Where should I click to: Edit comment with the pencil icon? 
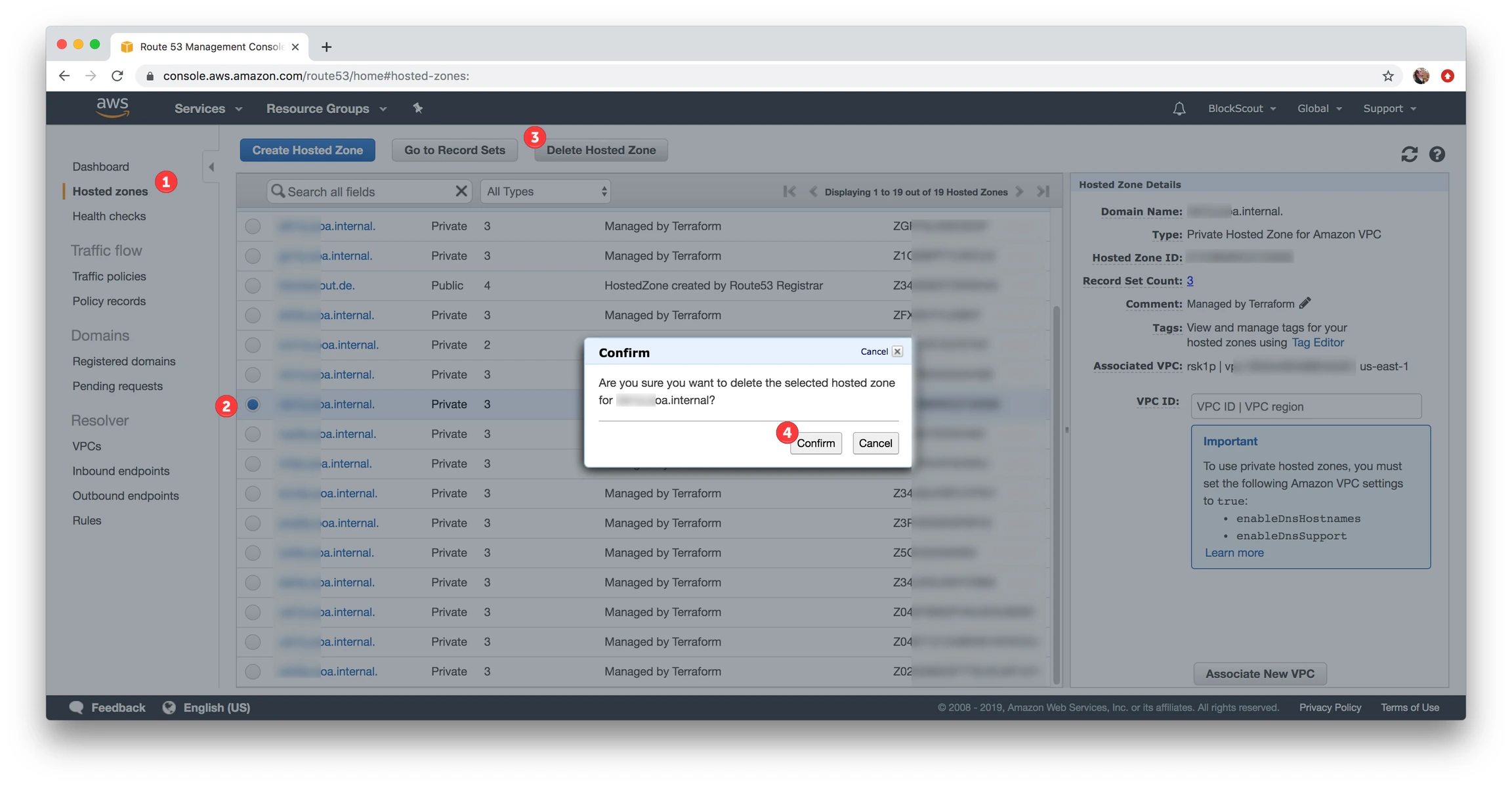[1305, 303]
